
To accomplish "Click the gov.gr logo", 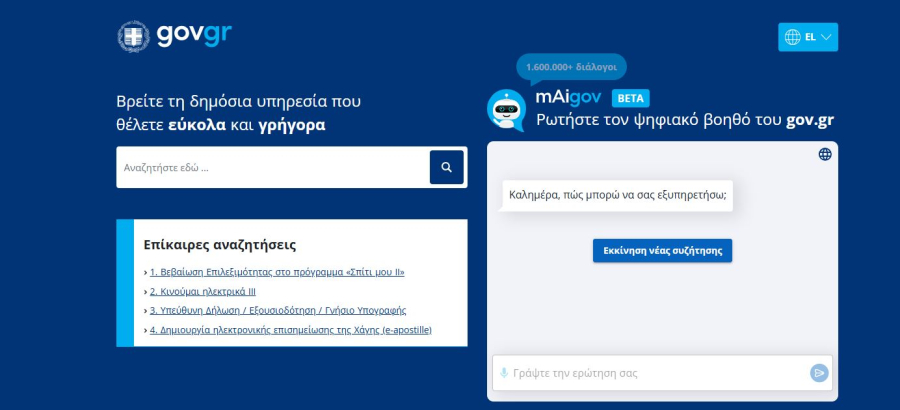I will 174,36.
